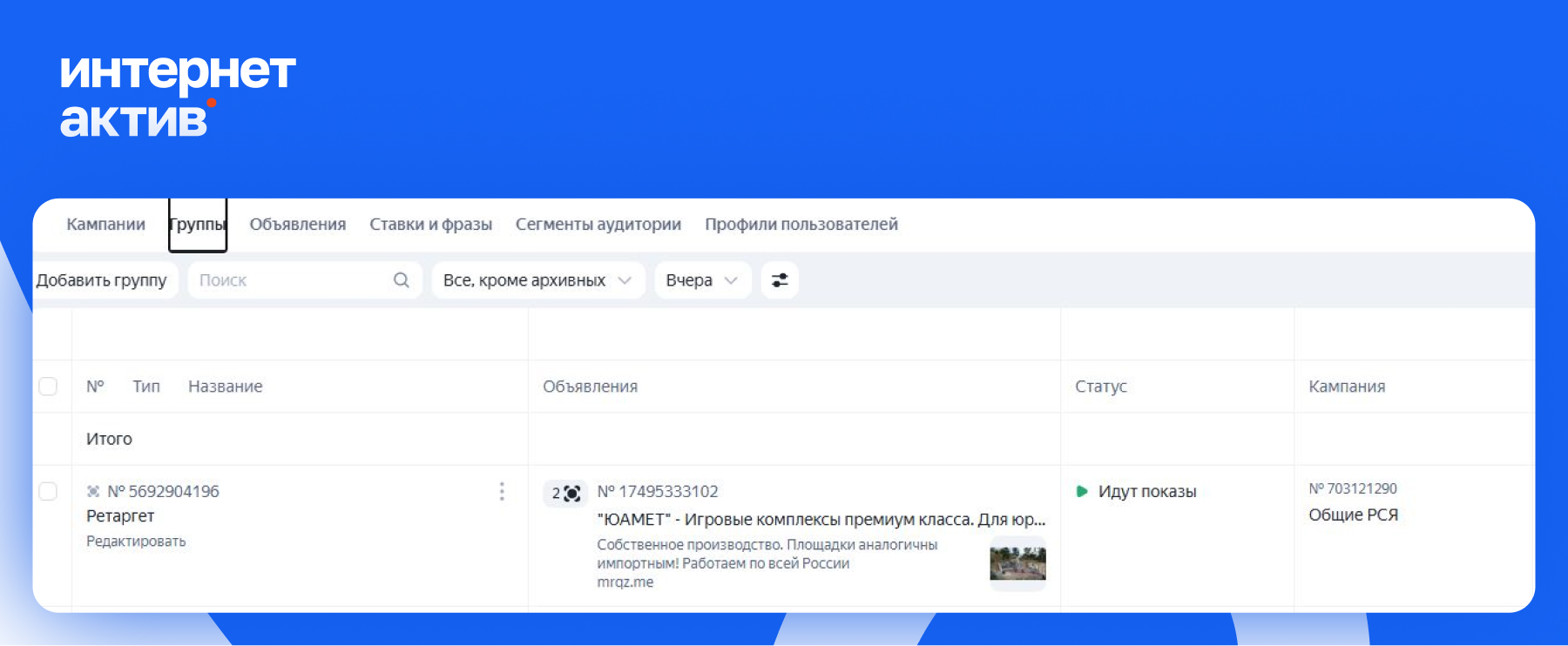Image resolution: width=1568 pixels, height=646 pixels.
Task: Open the ЮАМЕТ ad title
Action: pyautogui.click(x=821, y=520)
